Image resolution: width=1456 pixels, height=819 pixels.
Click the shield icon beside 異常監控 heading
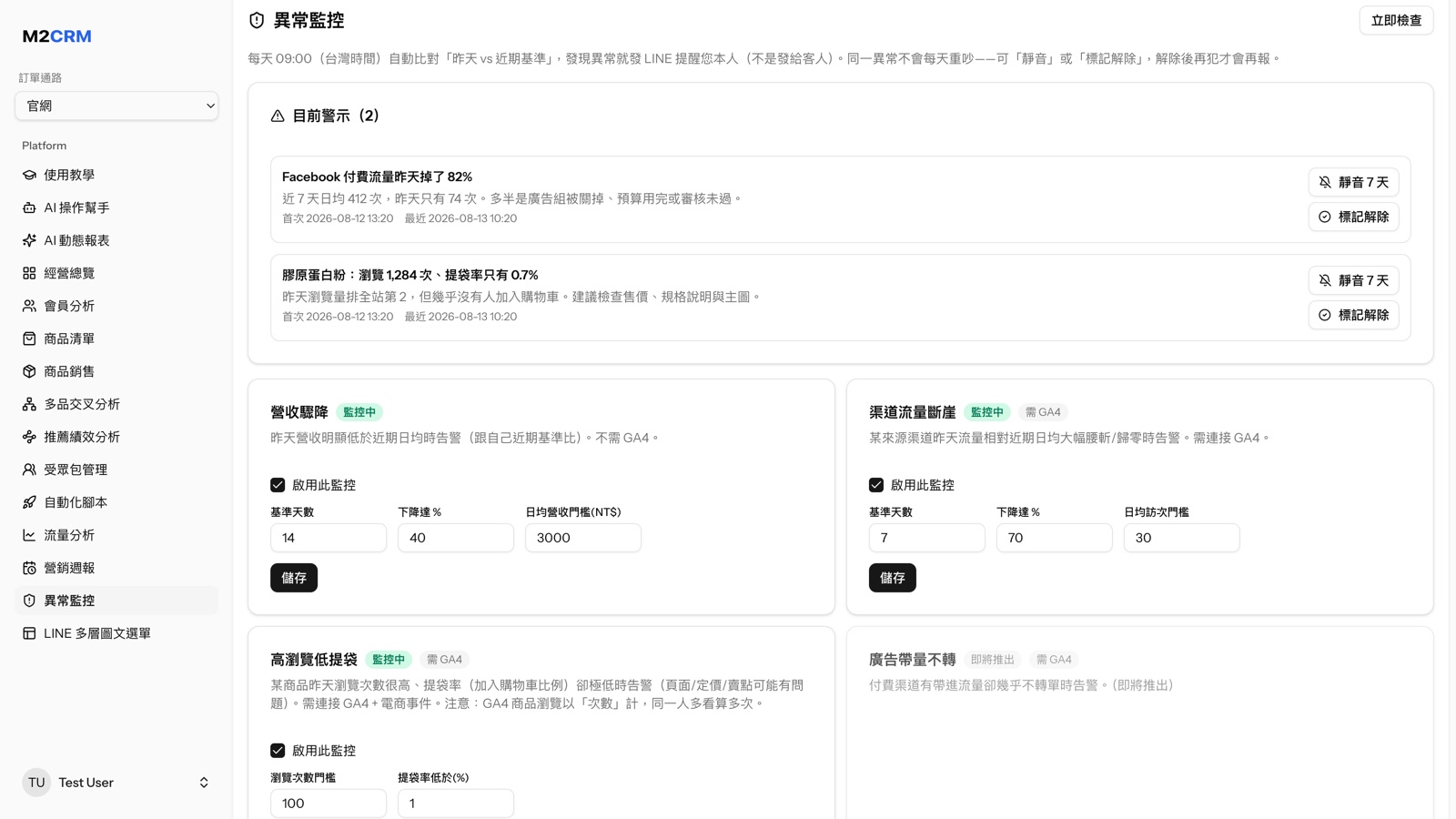[257, 20]
